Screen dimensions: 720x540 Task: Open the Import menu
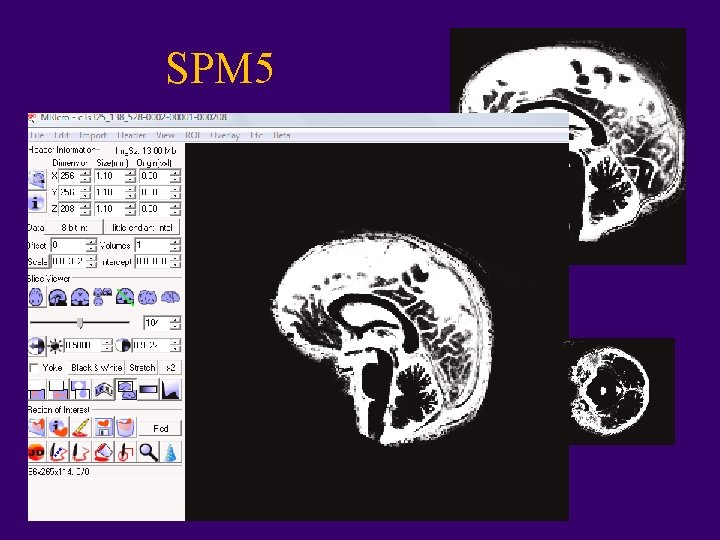pos(93,135)
